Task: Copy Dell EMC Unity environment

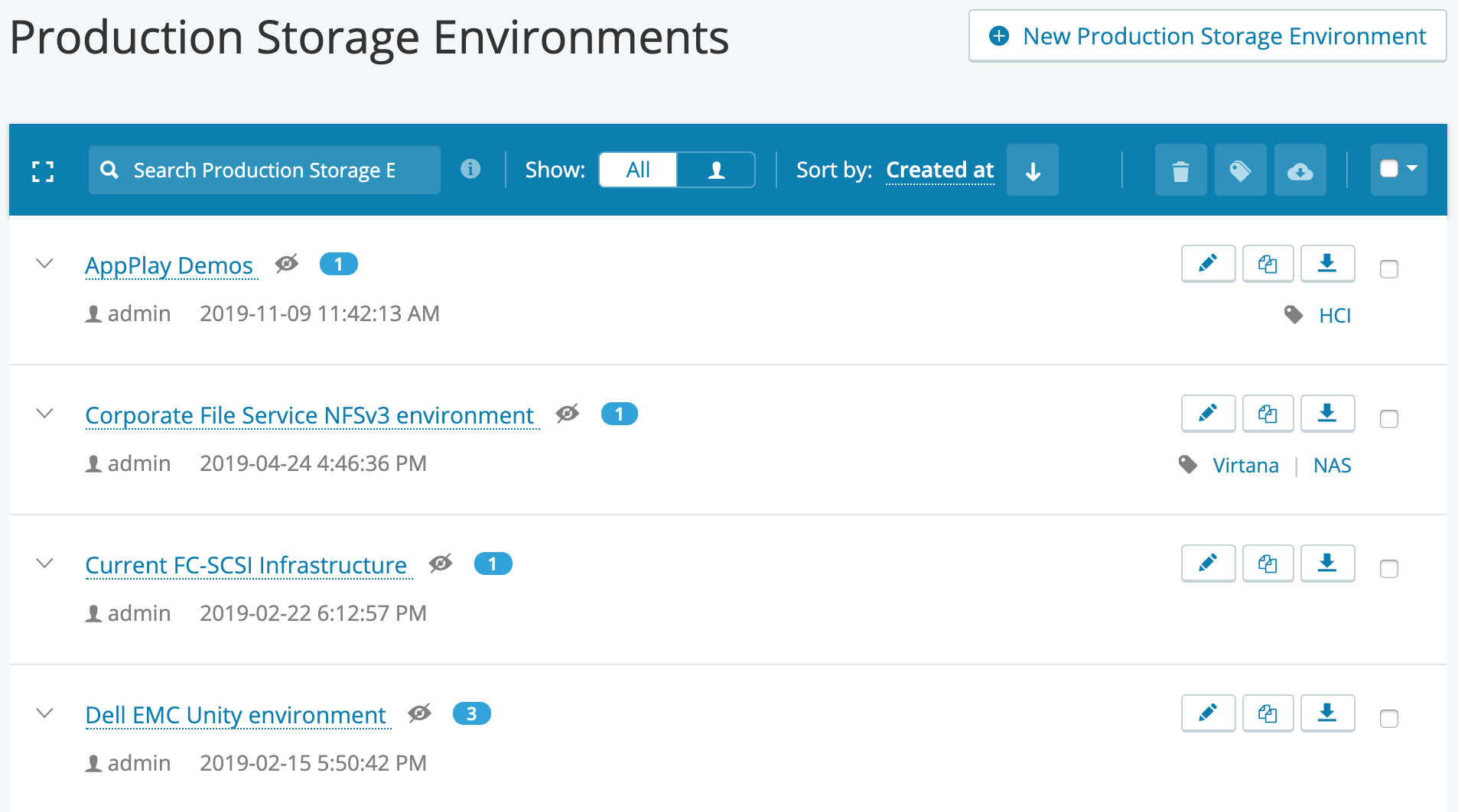Action: [x=1268, y=713]
